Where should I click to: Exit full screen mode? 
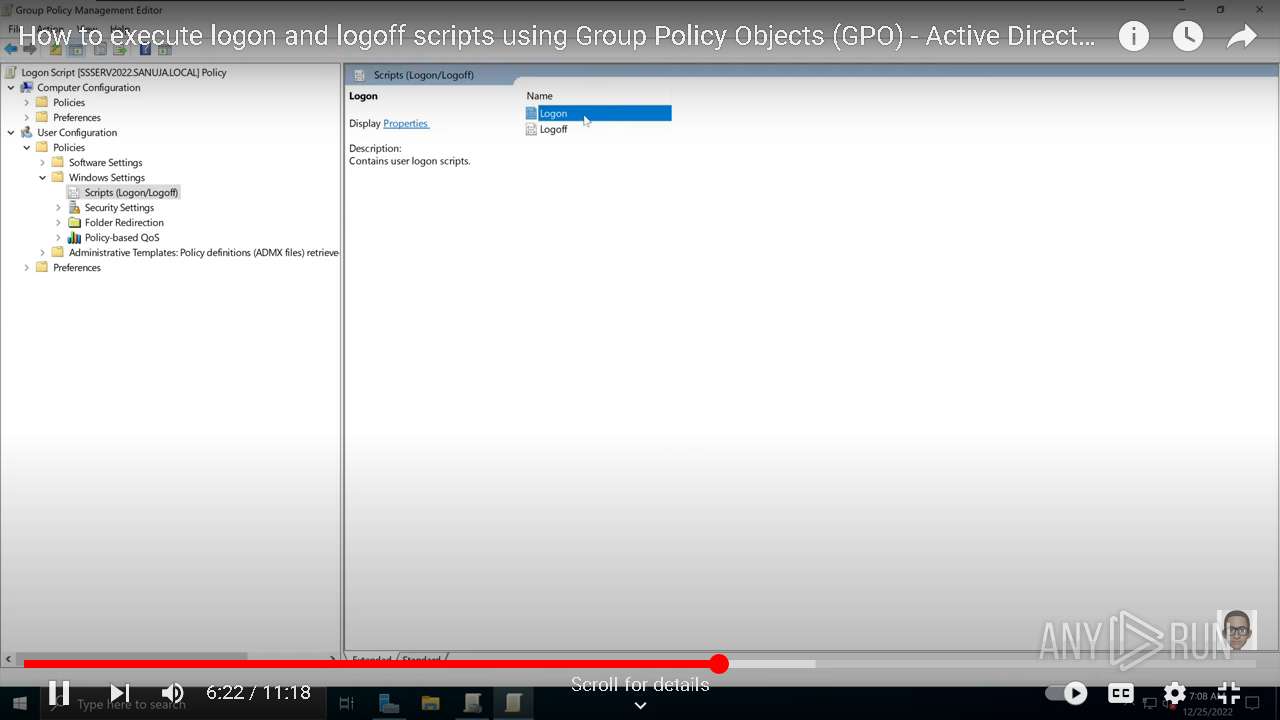pos(1229,693)
